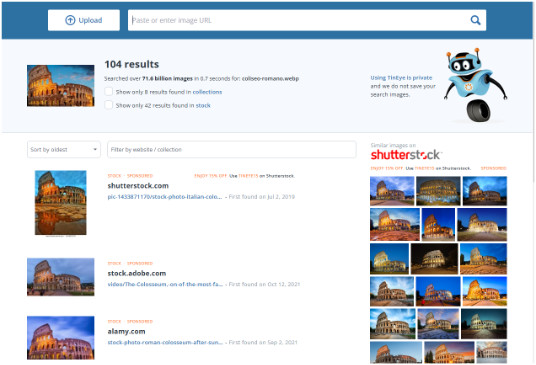This screenshot has width=536, height=365.
Task: Click the alamy.com result thumbnail
Action: [x=61, y=338]
